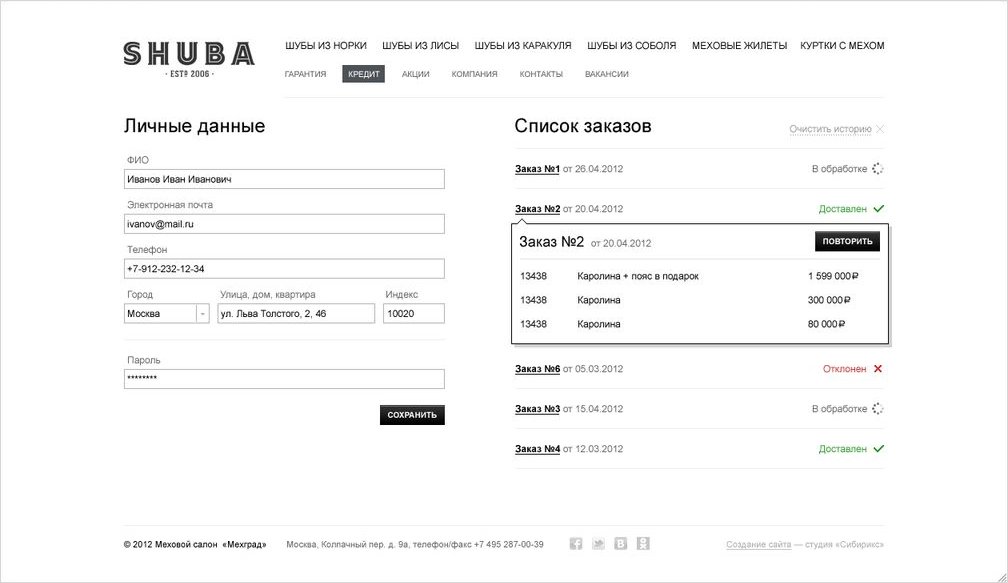Open Шубы из лисы menu
Image resolution: width=1008 pixels, height=583 pixels.
[x=420, y=46]
